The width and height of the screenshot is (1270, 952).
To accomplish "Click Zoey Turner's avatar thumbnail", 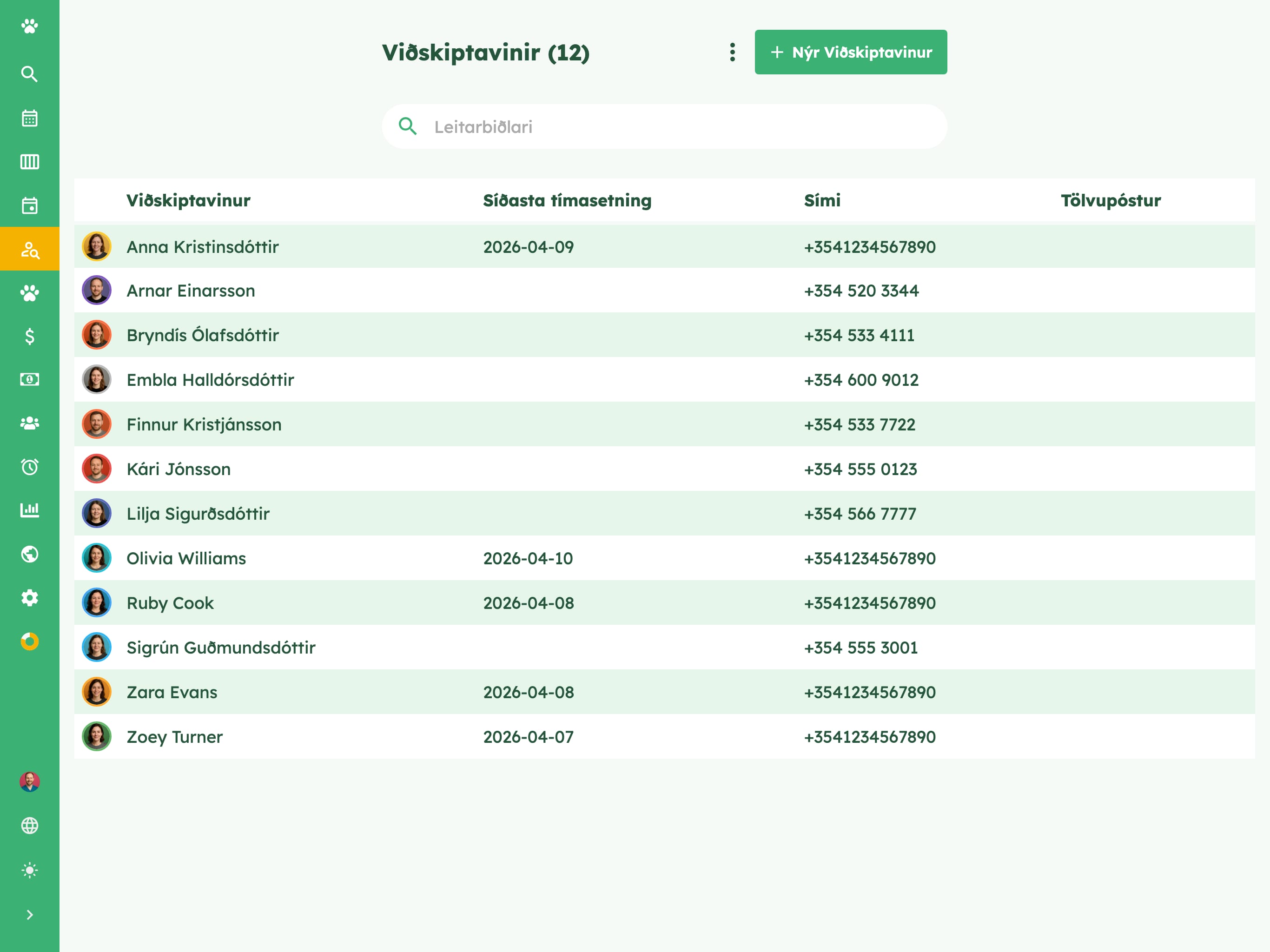I will [x=96, y=737].
